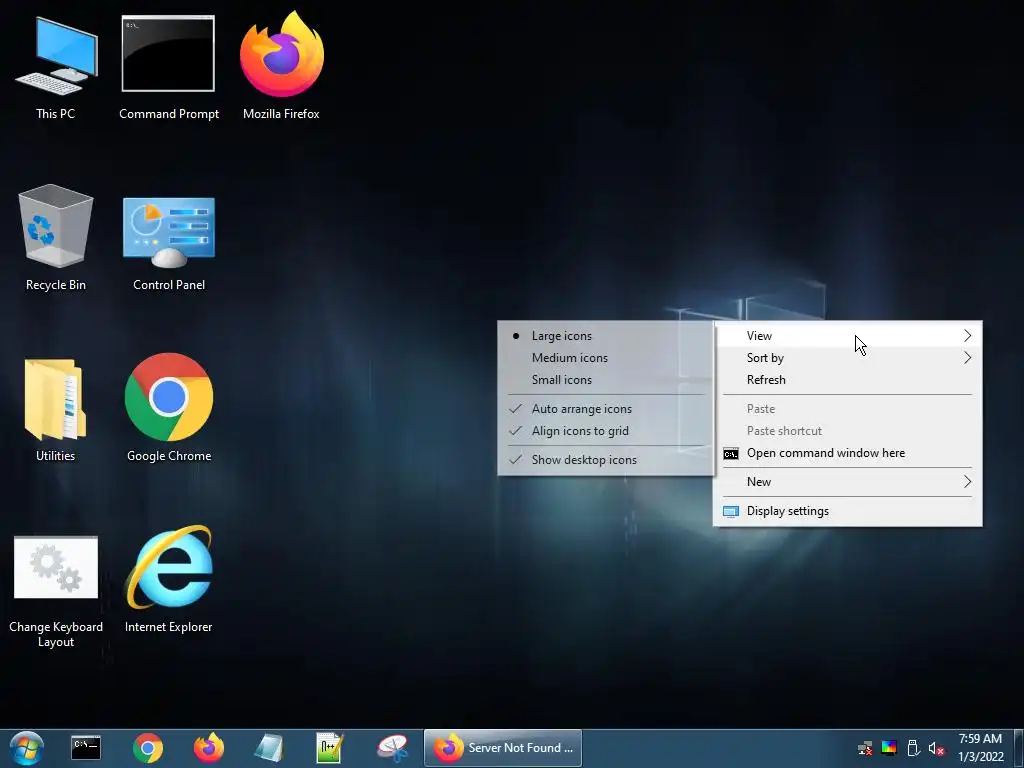The image size is (1024, 768).
Task: Click the network status tray icon
Action: (865, 748)
